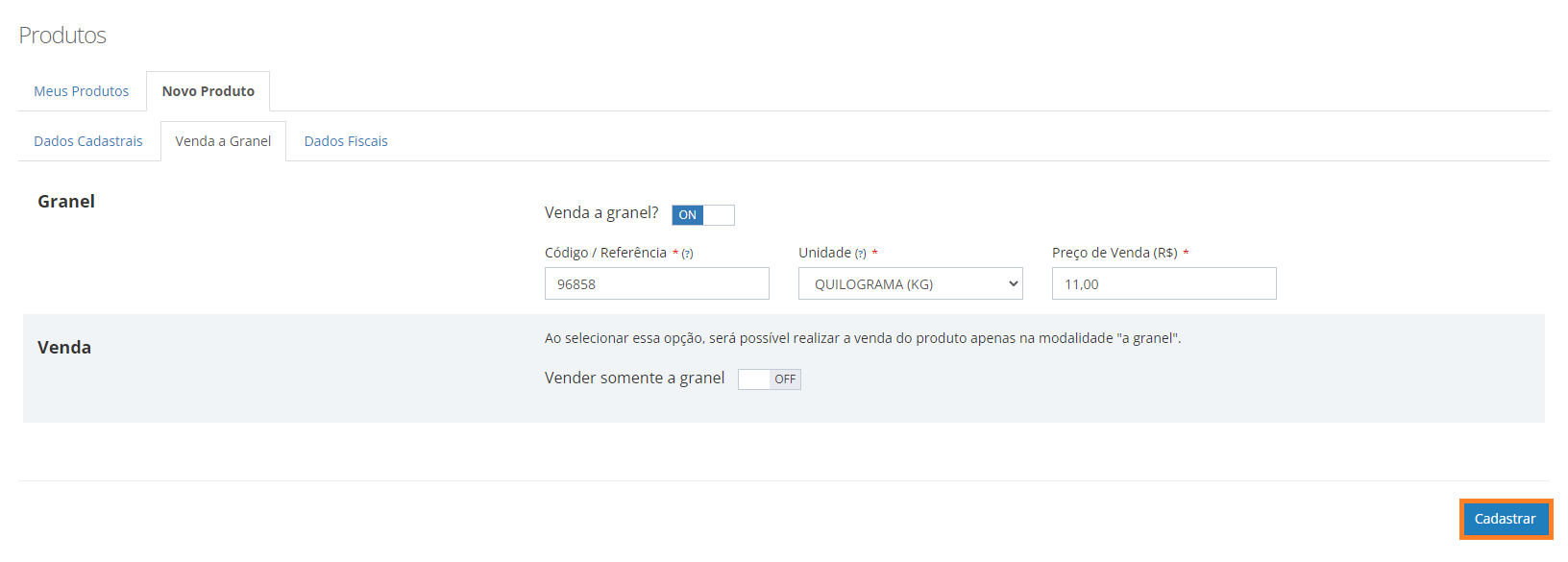This screenshot has width=1568, height=562.
Task: Select the 'Venda a granel?' label
Action: coord(601,213)
